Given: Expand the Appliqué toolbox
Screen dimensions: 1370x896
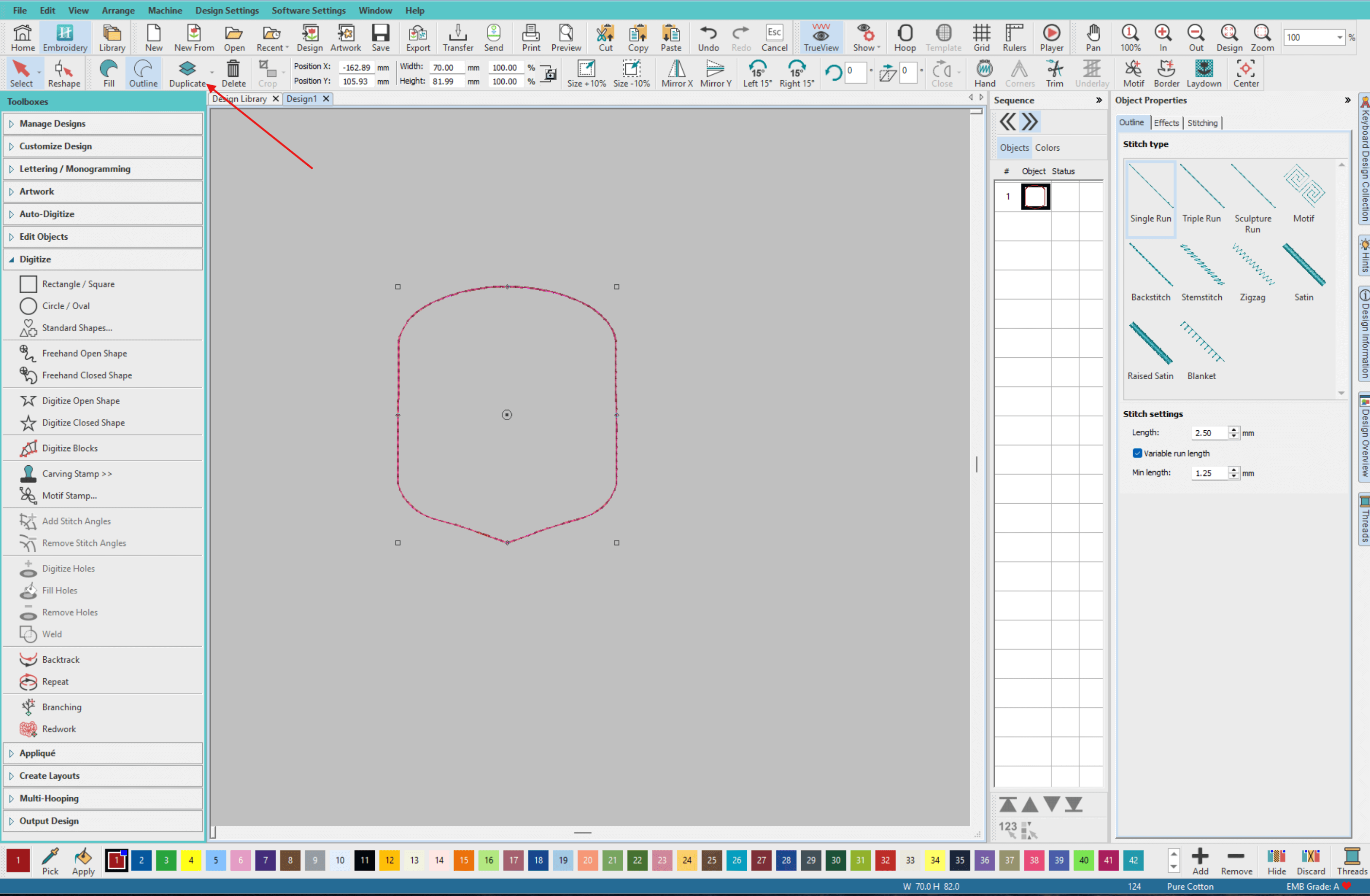Looking at the screenshot, I should tap(37, 753).
